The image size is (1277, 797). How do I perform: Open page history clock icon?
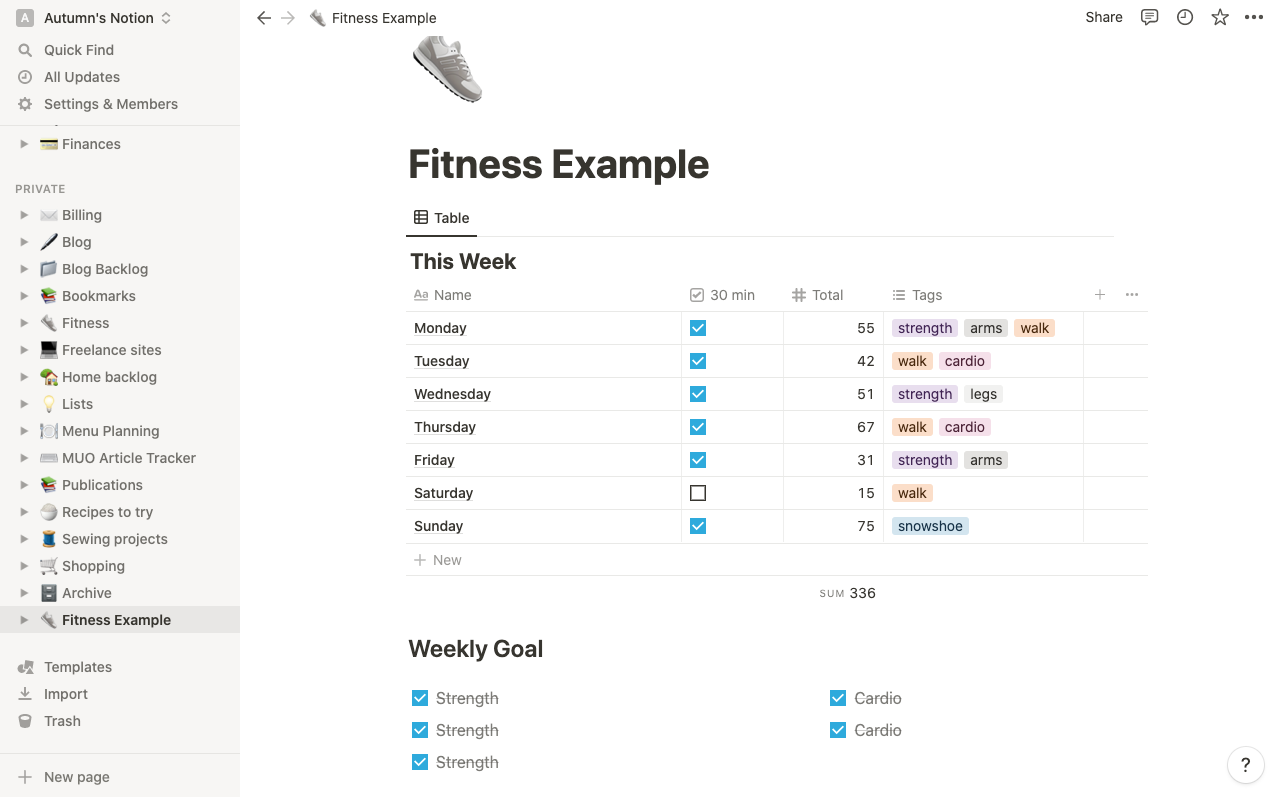click(x=1185, y=17)
